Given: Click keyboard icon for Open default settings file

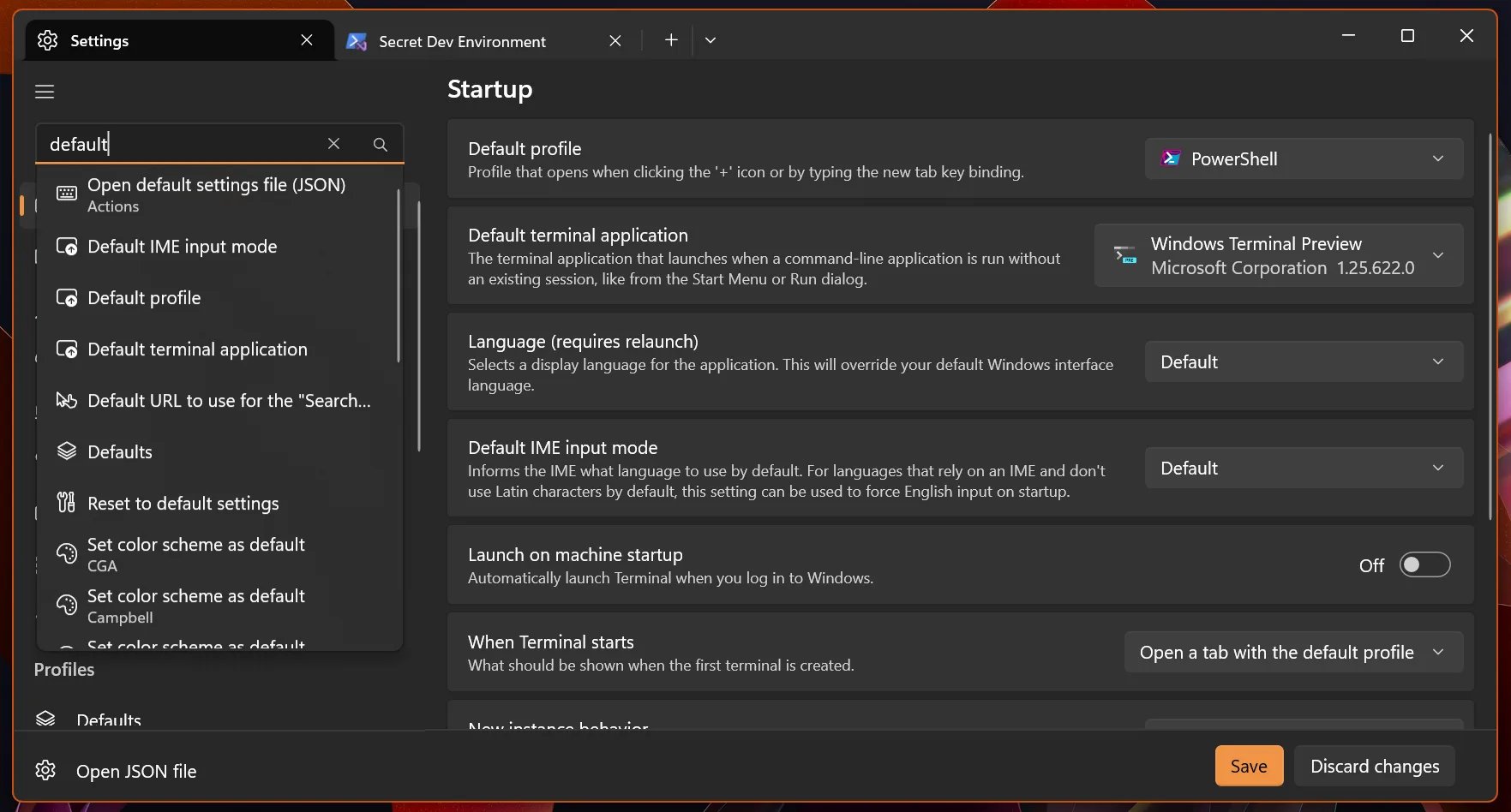Looking at the screenshot, I should pos(67,194).
